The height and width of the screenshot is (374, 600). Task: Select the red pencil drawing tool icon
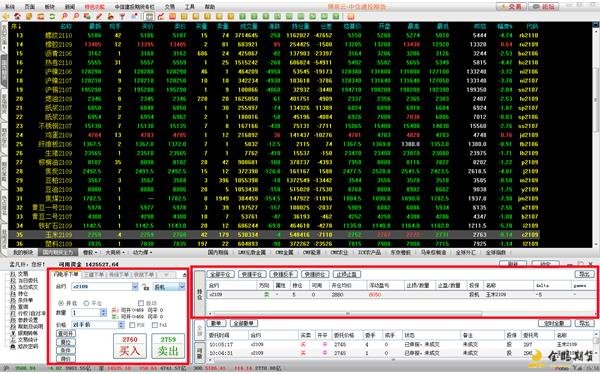pos(99,16)
